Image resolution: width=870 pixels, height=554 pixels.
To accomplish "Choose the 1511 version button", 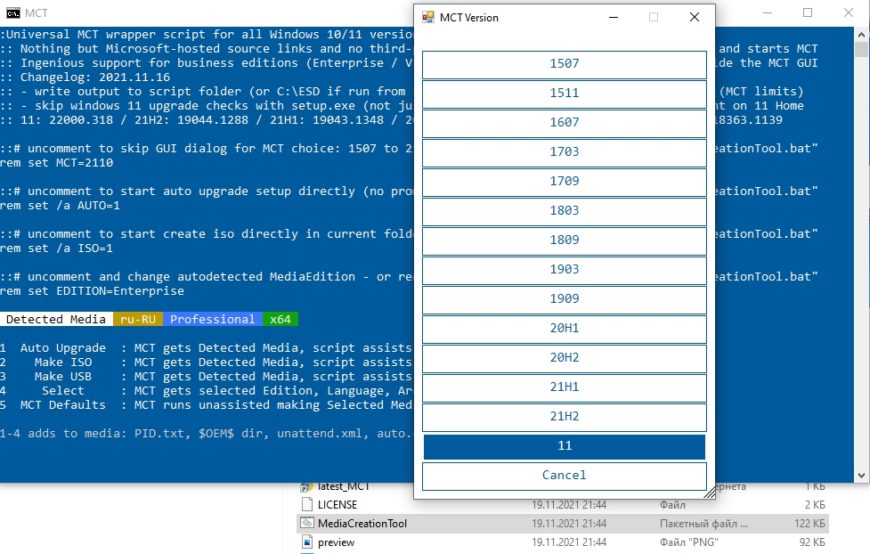I will (564, 94).
